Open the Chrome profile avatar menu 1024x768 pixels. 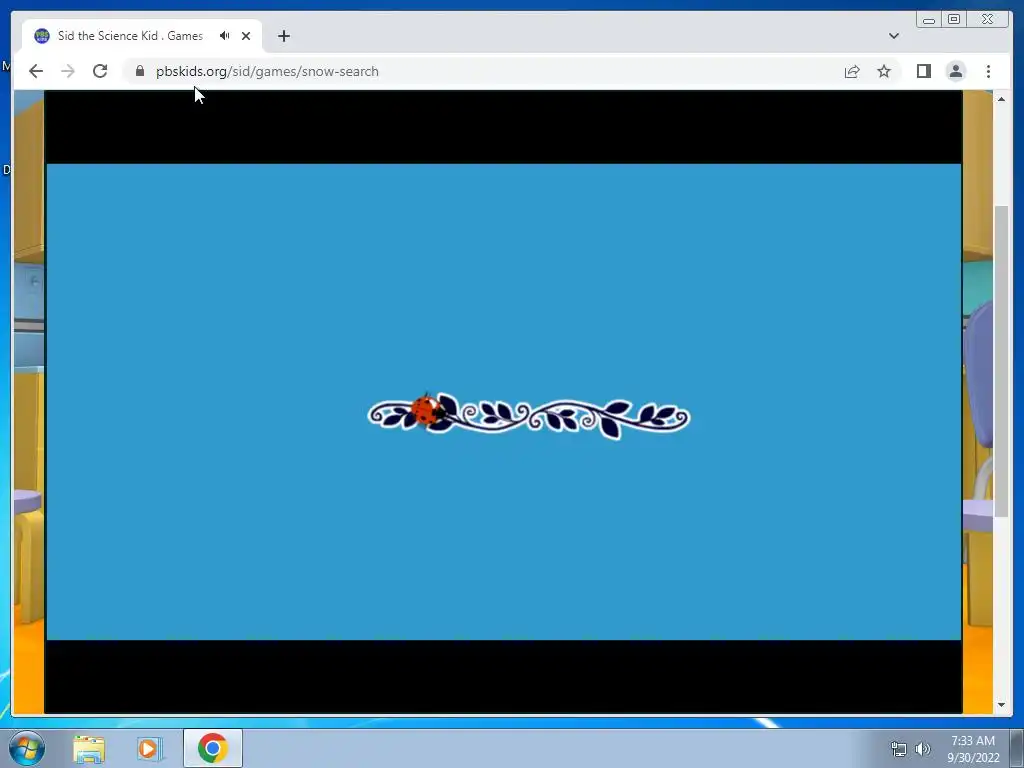tap(955, 71)
